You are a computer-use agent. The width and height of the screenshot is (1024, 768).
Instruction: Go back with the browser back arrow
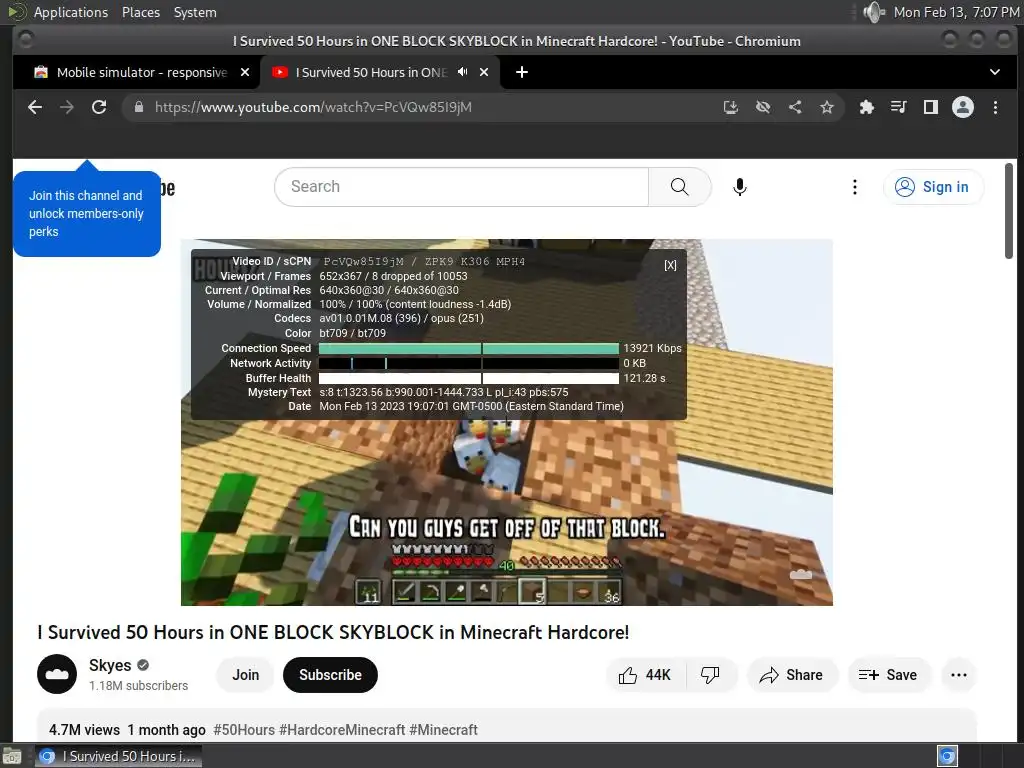coord(35,107)
